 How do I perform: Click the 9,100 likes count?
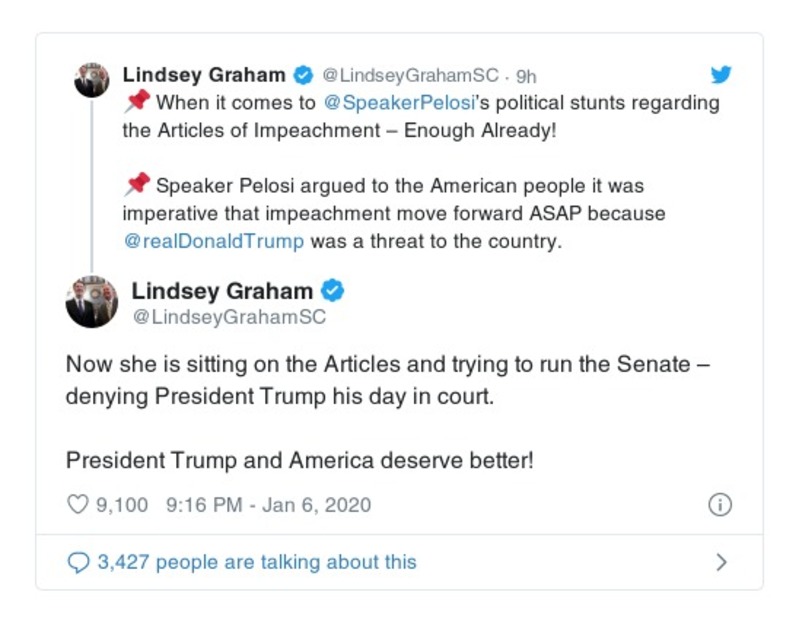pos(122,505)
